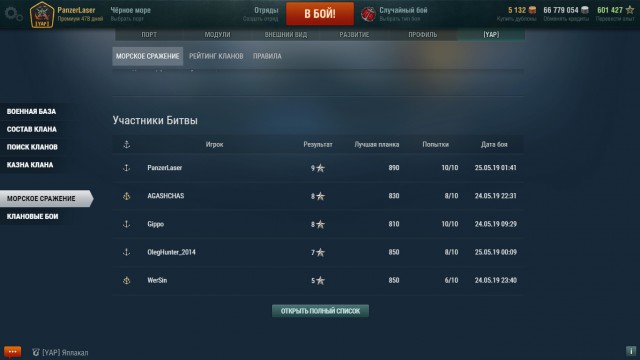The image size is (640, 360).
Task: Click the Перевести опыт link
Action: pos(615,19)
